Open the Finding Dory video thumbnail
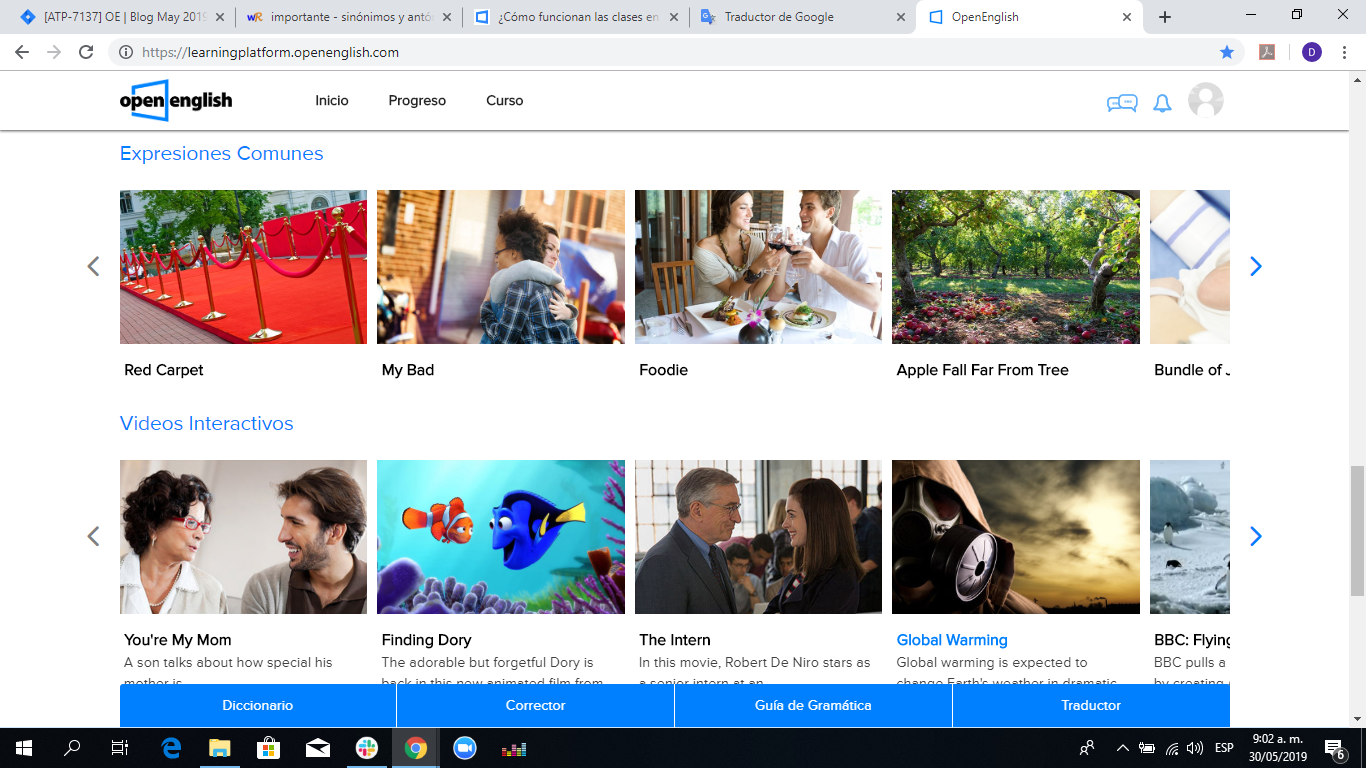 pos(500,537)
